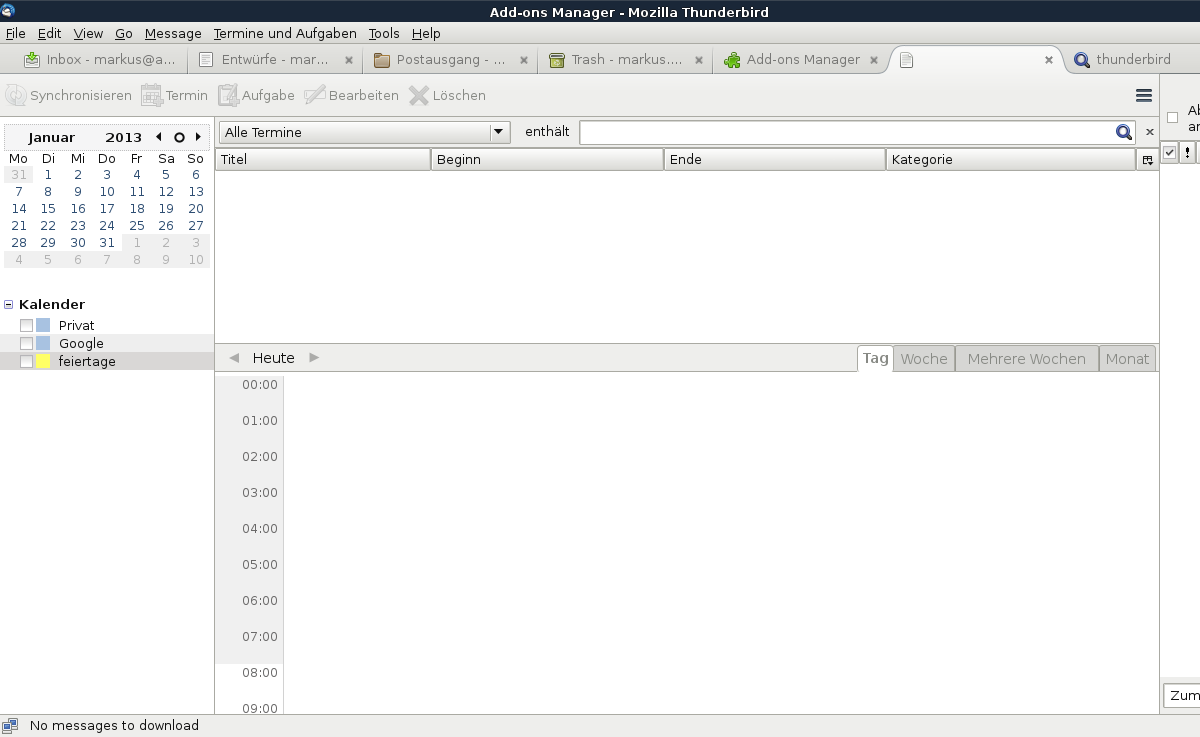
Task: Close the blank calendar tab
Action: pyautogui.click(x=1049, y=60)
